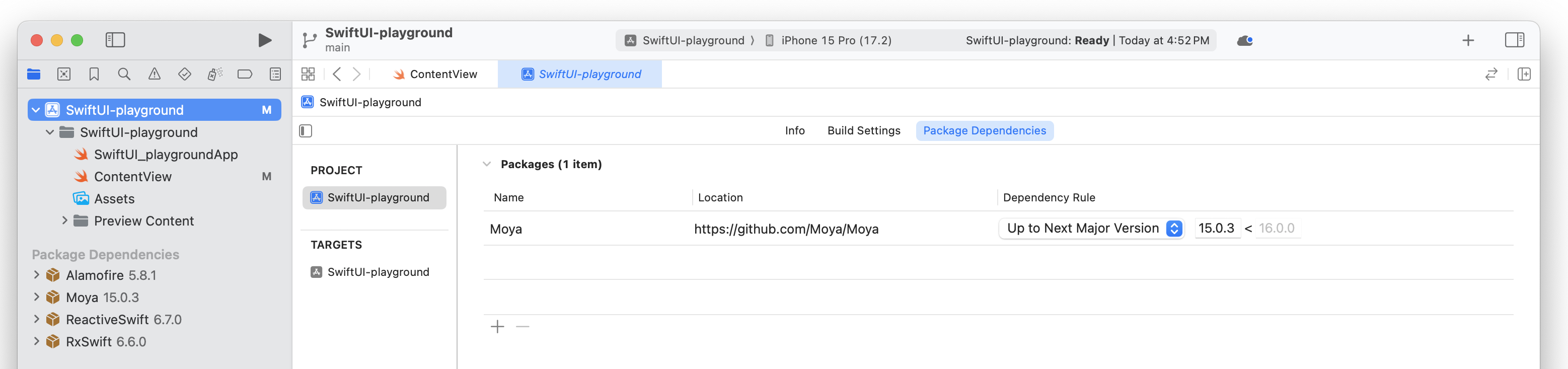The width and height of the screenshot is (1568, 369).
Task: Open the Up to Next Major Version dropdown
Action: coord(1091,229)
